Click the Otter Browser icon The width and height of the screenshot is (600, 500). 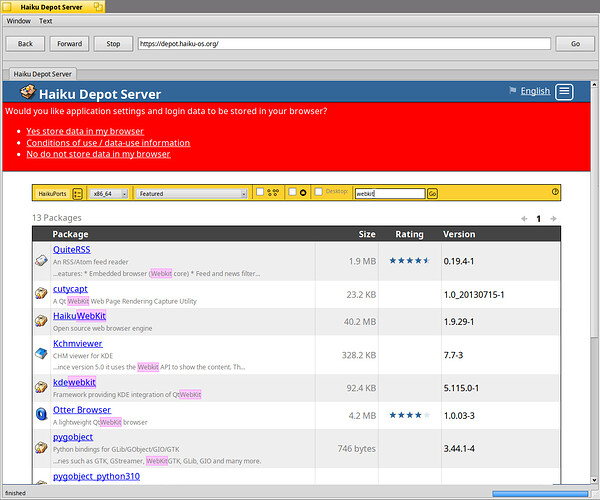[x=41, y=414]
